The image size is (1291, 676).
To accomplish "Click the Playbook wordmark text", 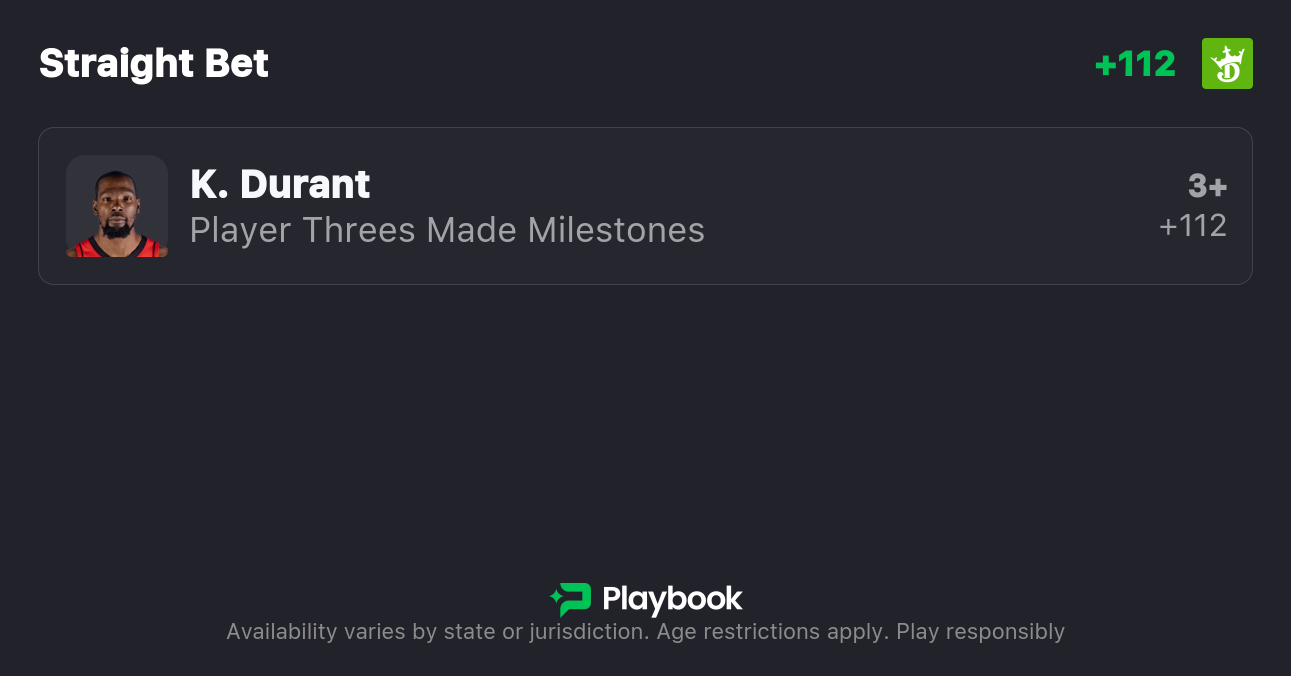I will [672, 599].
